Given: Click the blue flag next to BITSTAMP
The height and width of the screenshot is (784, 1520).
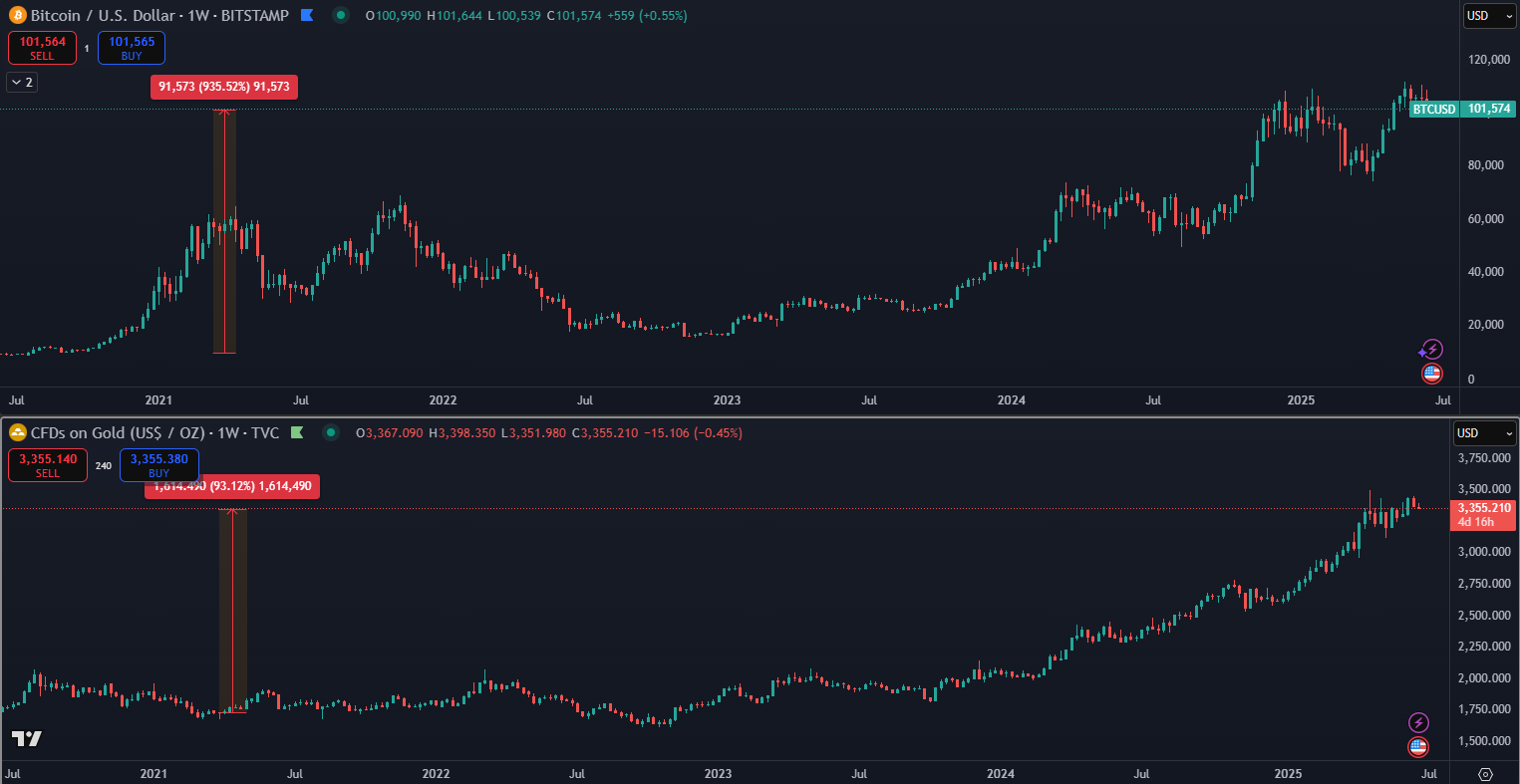Looking at the screenshot, I should [307, 16].
